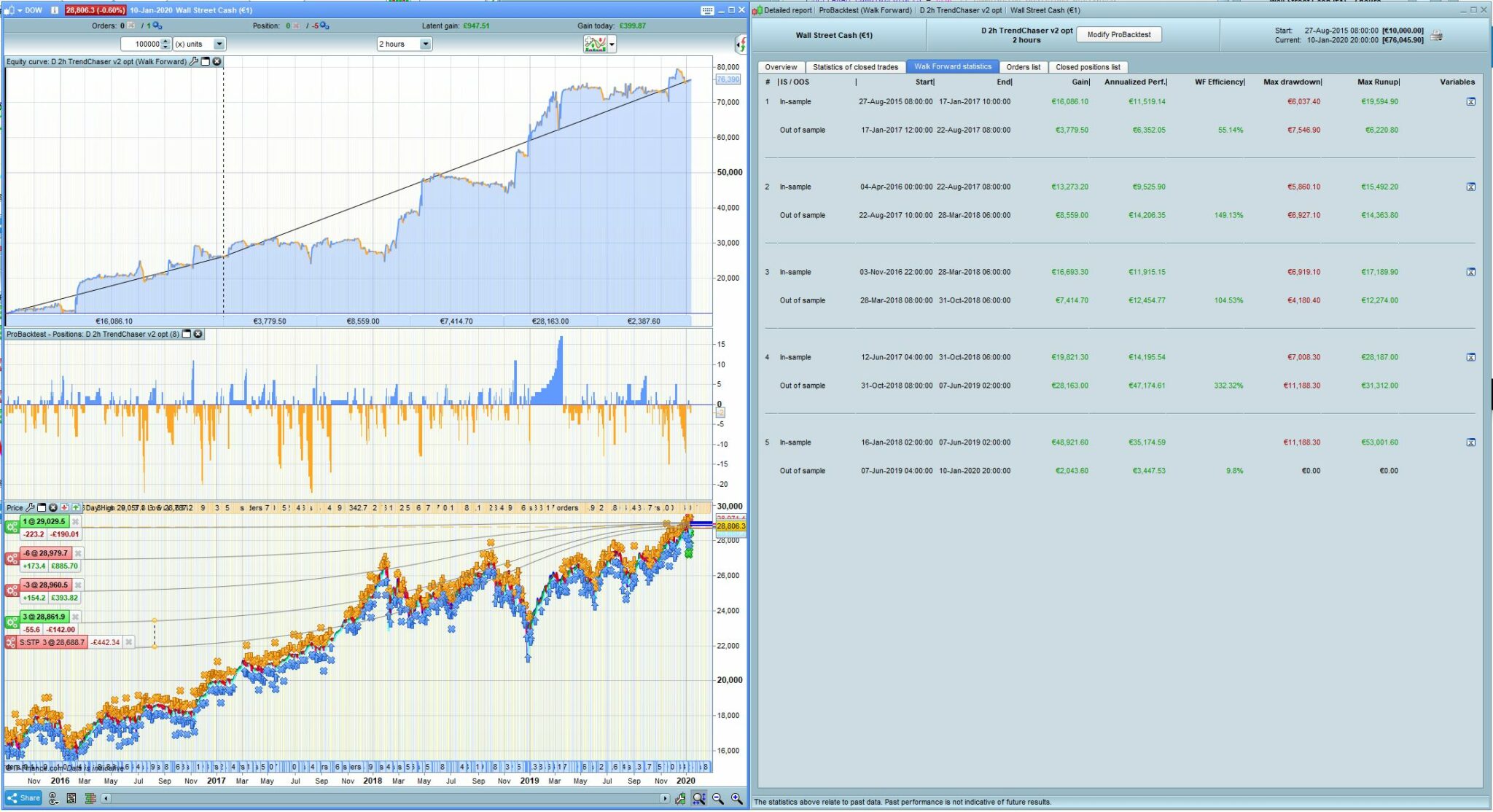This screenshot has height=812, width=1493.
Task: Open the Closed positions list tab
Action: (x=1087, y=67)
